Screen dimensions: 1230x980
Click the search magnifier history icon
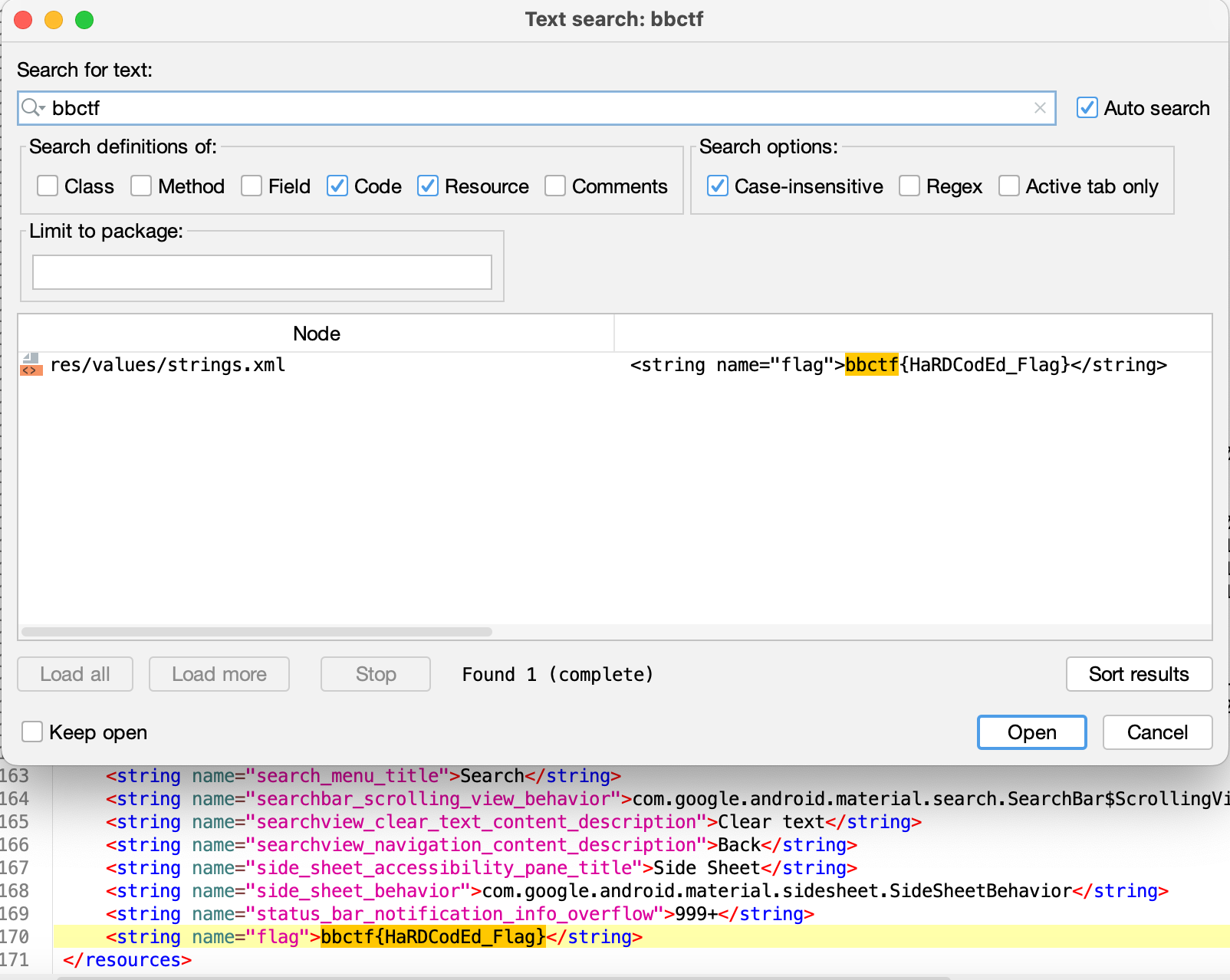(x=33, y=108)
